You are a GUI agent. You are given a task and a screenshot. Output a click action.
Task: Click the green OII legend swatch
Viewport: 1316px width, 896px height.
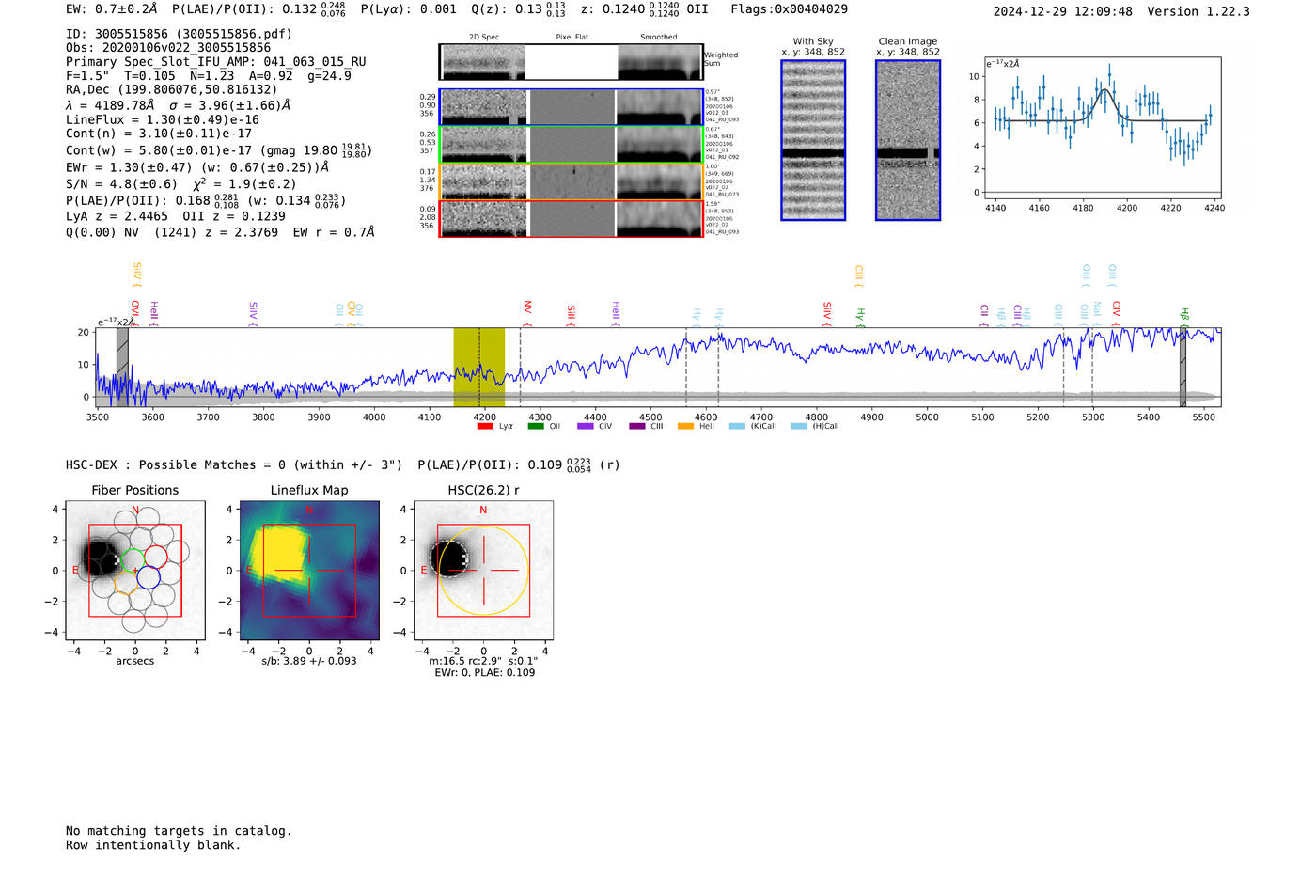coord(536,426)
